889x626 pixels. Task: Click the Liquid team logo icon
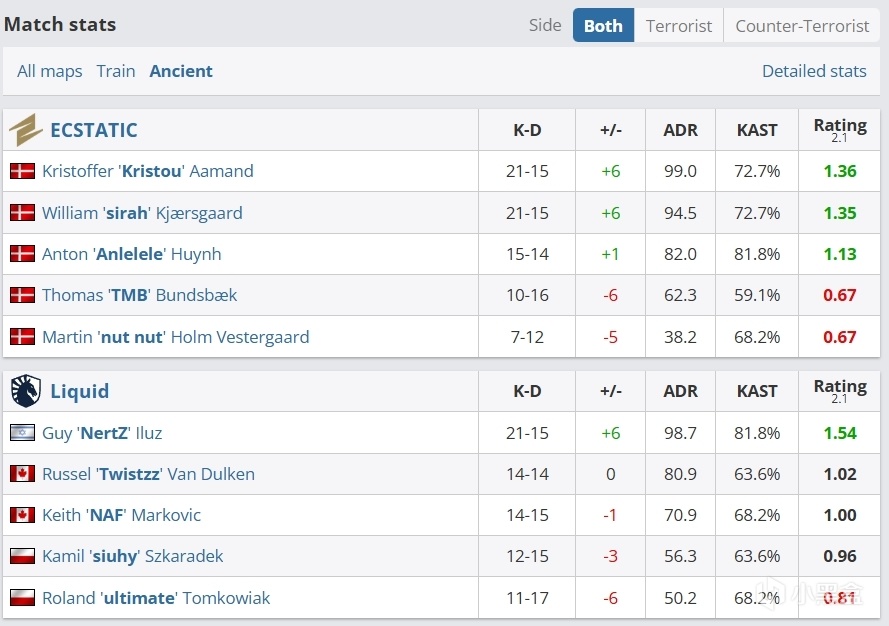(x=25, y=391)
